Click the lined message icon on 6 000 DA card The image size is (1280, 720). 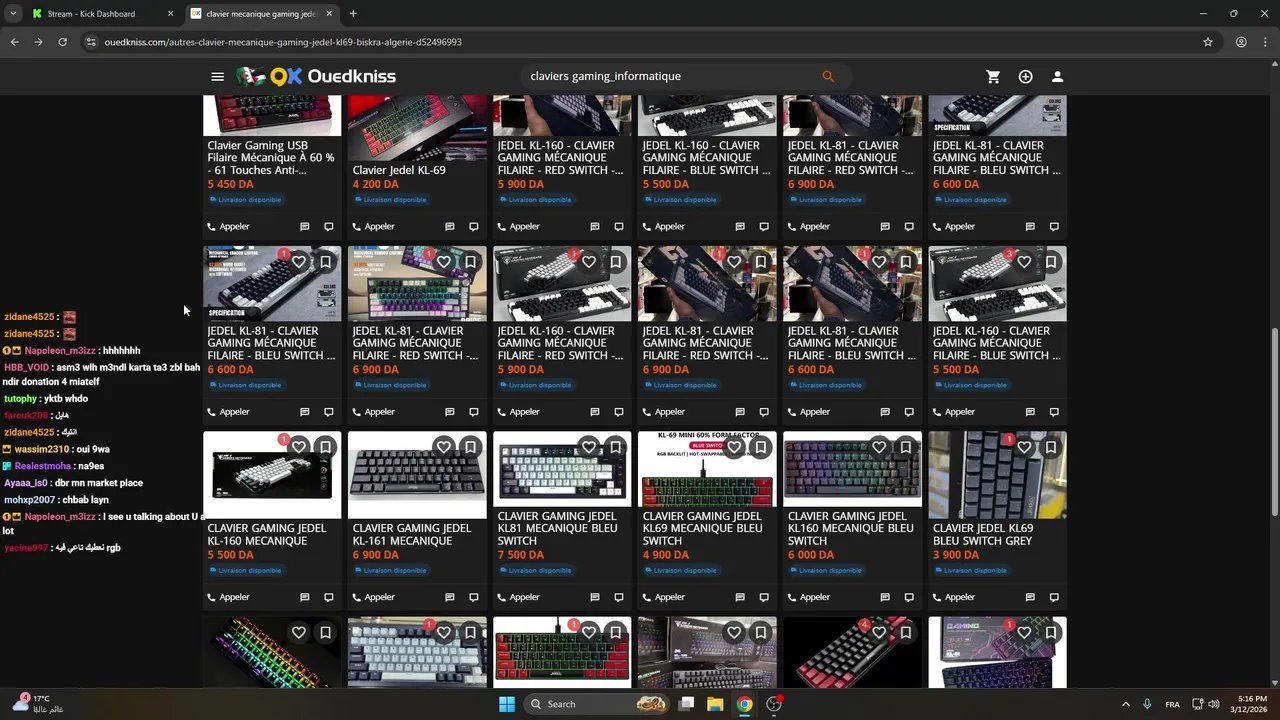(x=885, y=597)
